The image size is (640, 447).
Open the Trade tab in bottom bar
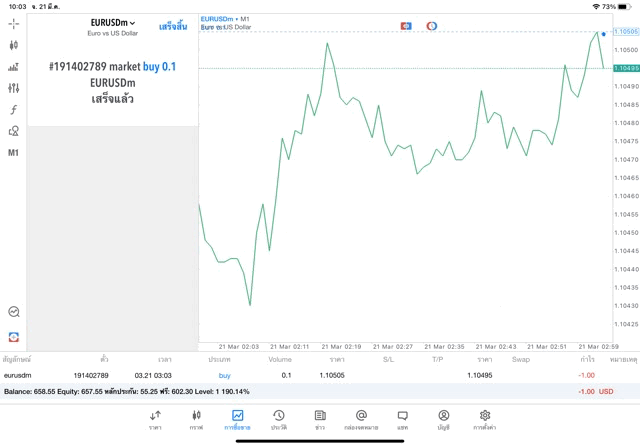click(238, 420)
